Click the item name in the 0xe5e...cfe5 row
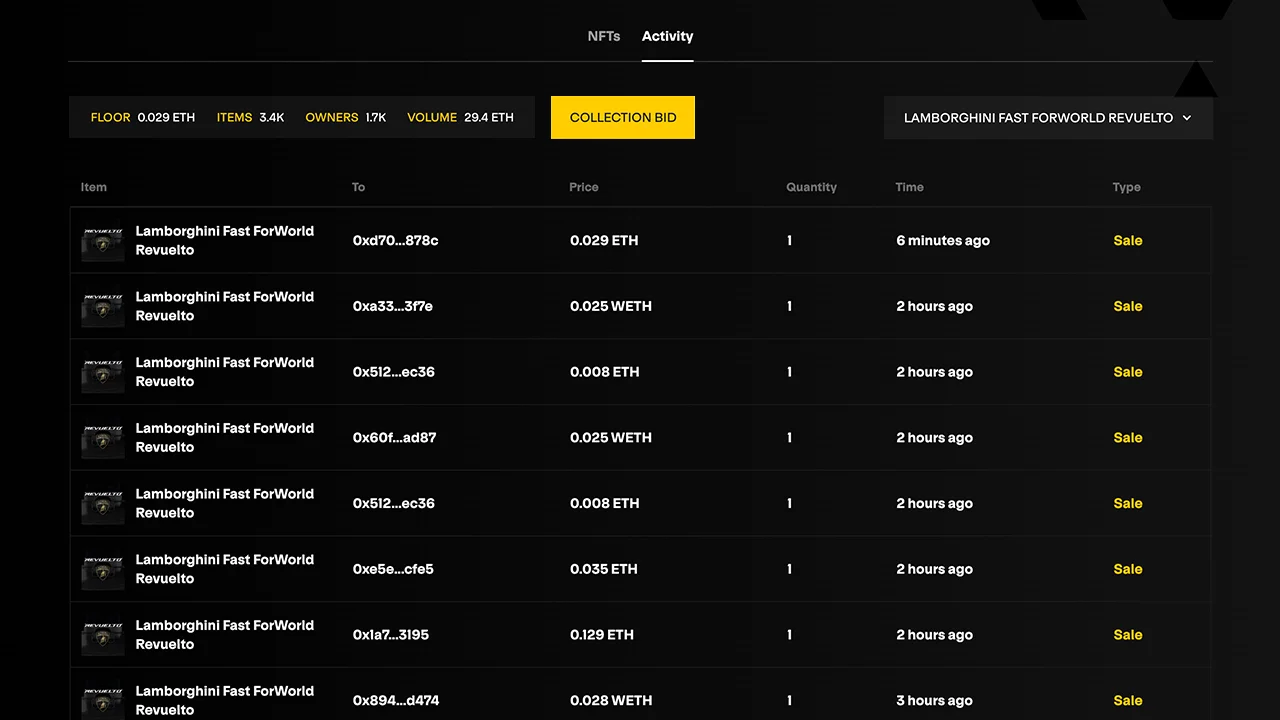 click(225, 569)
